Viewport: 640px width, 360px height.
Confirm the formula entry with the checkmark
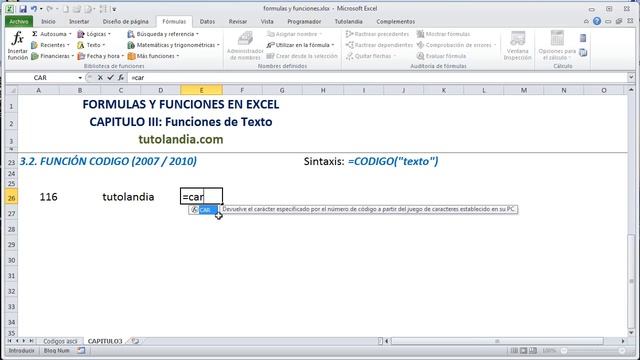pyautogui.click(x=110, y=77)
